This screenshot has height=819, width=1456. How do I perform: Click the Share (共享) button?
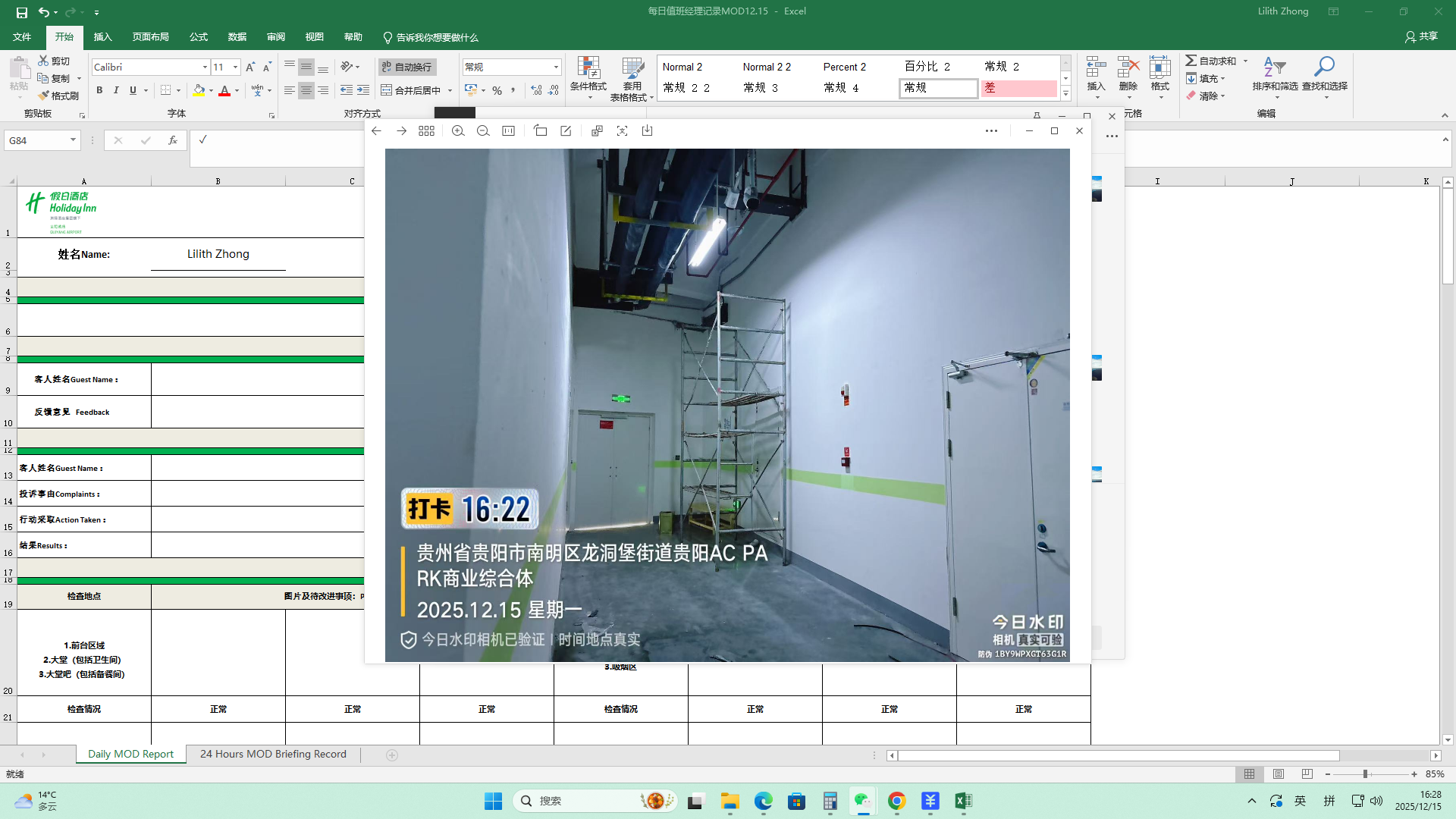[x=1421, y=36]
